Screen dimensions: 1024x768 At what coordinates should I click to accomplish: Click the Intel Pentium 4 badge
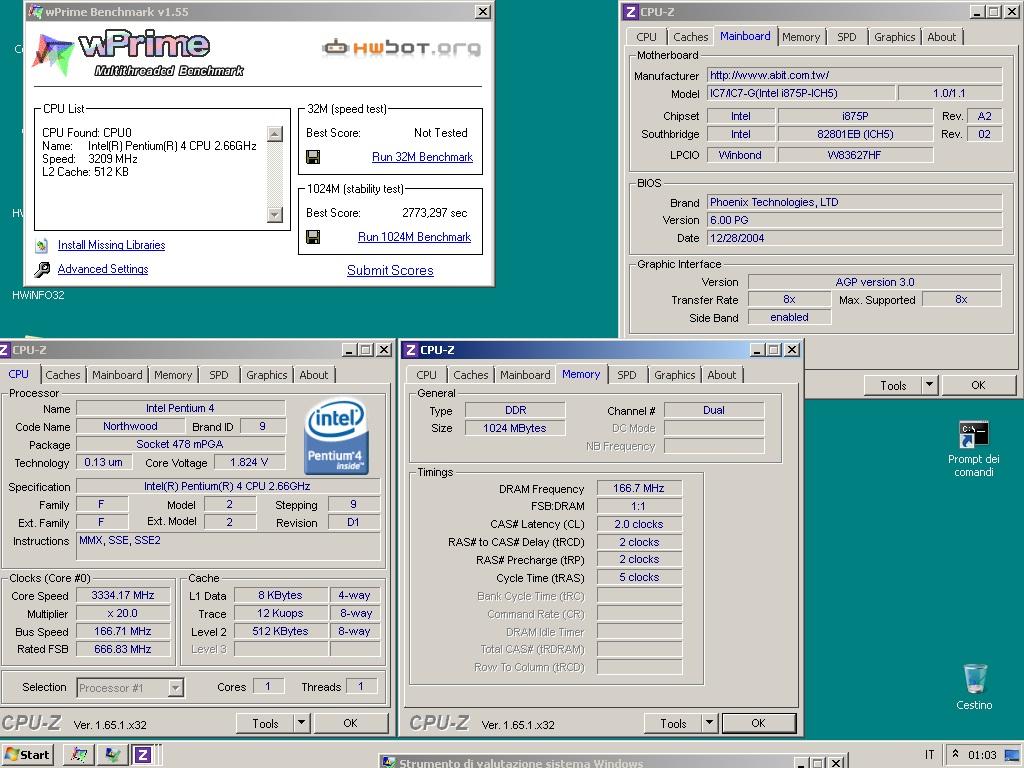pos(336,436)
